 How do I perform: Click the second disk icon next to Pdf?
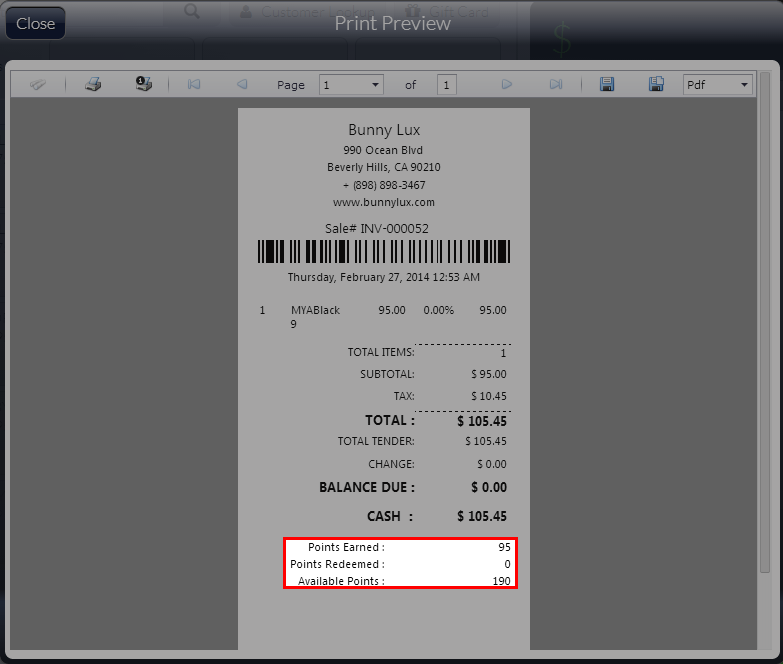coord(656,85)
